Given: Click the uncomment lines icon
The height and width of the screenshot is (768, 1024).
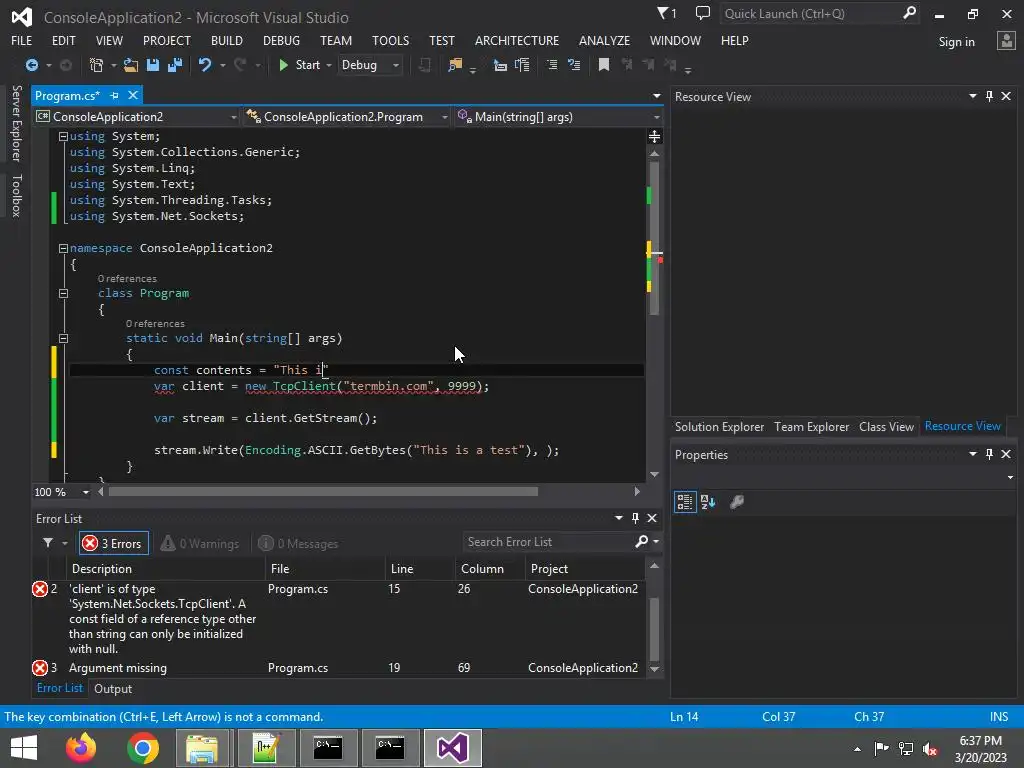Looking at the screenshot, I should (574, 65).
